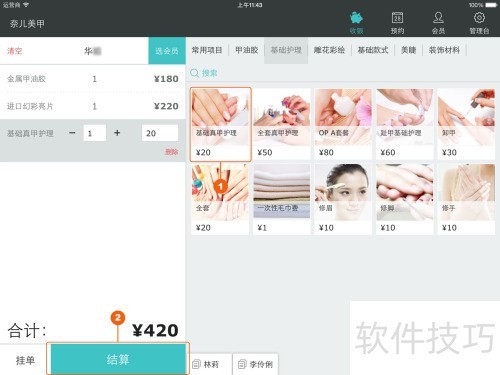Select the 修脚 ¥10 product card
500x375 pixels.
[405, 199]
